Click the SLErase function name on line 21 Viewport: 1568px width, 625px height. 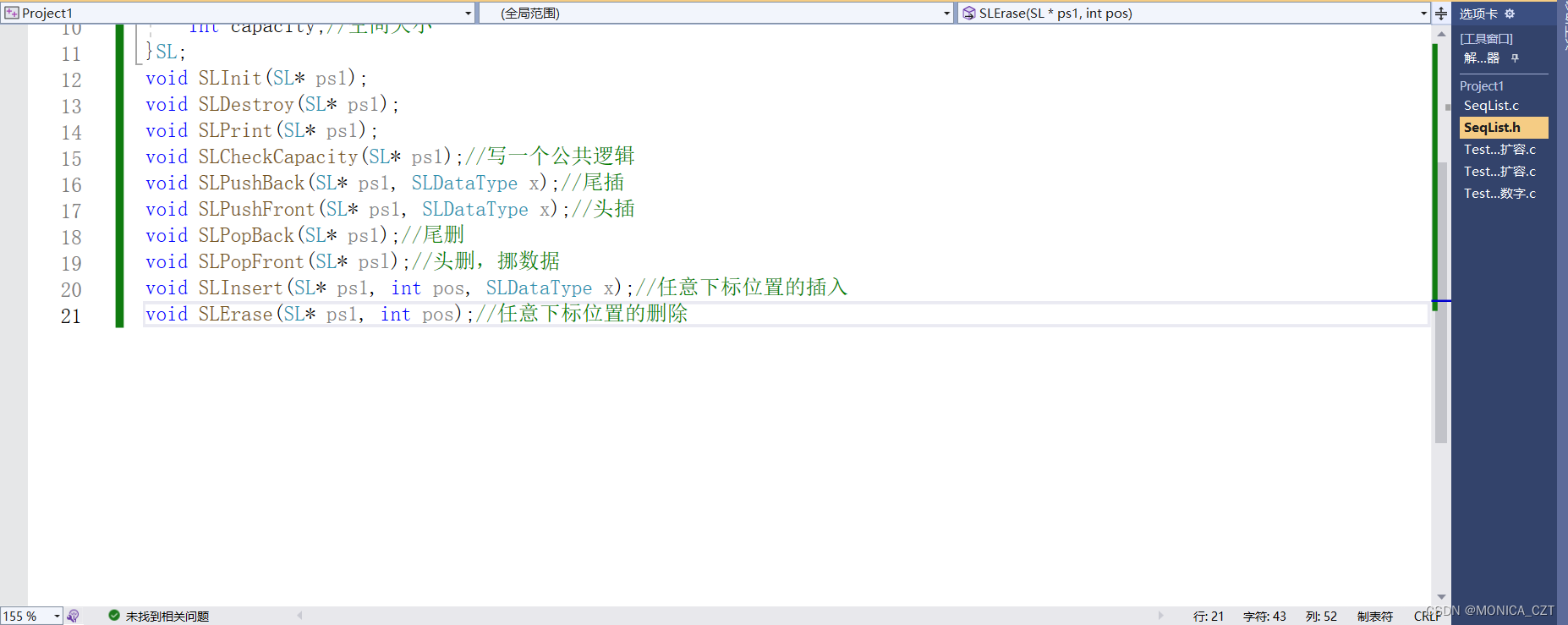236,315
